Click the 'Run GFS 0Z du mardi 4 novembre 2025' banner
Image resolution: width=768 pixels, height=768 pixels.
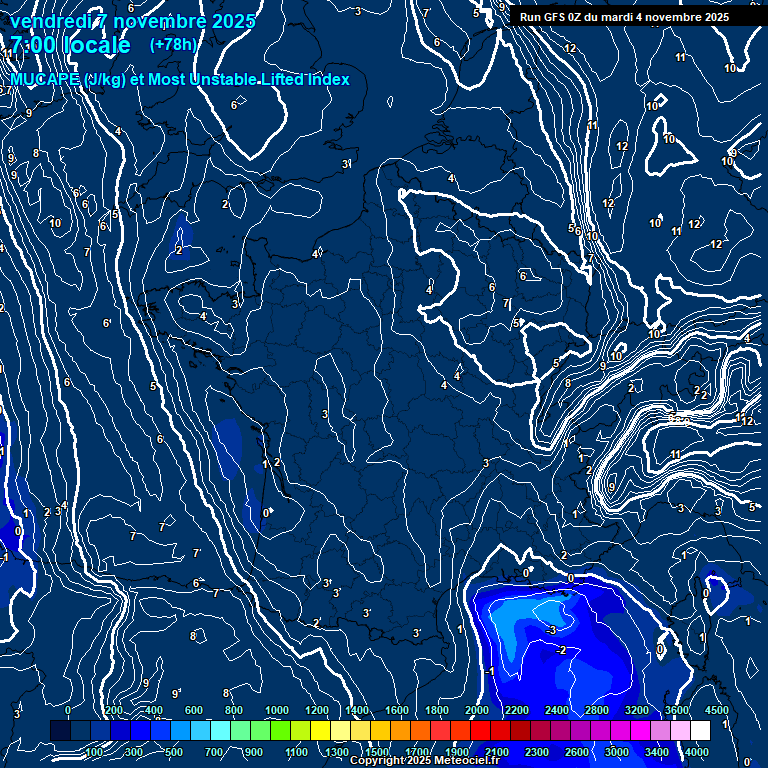(x=624, y=17)
